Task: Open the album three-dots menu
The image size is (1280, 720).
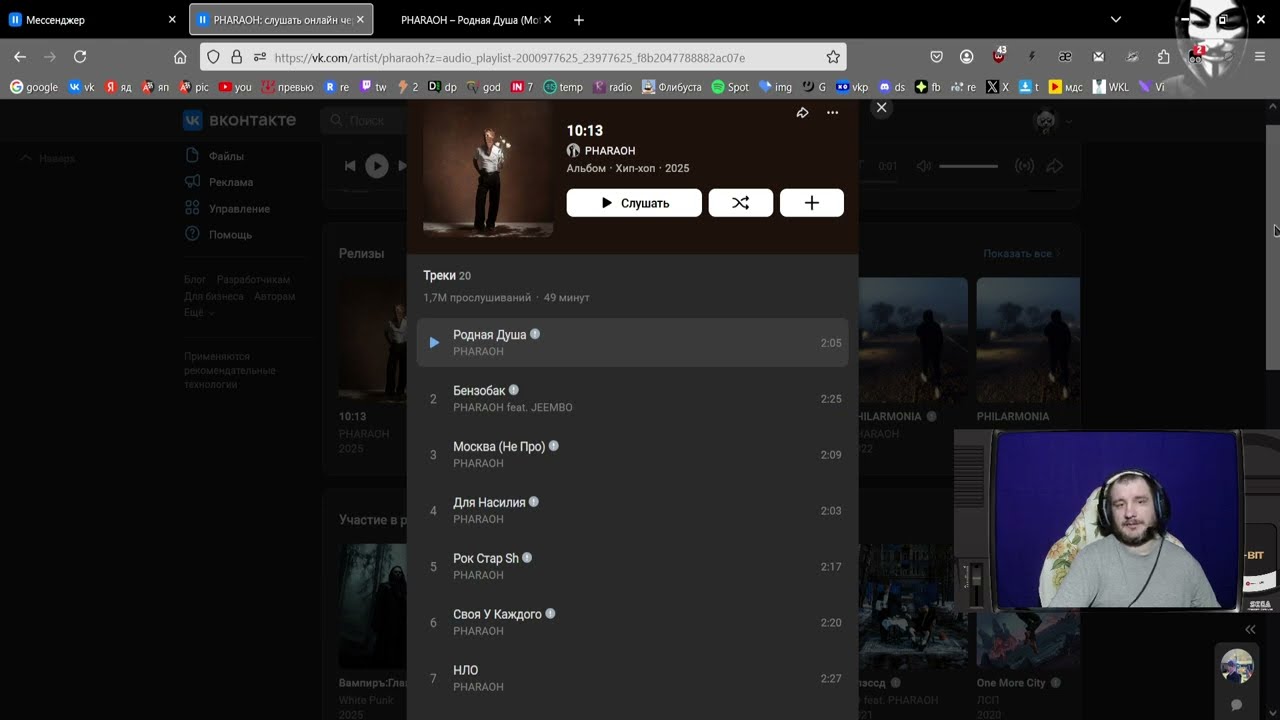Action: pos(832,113)
